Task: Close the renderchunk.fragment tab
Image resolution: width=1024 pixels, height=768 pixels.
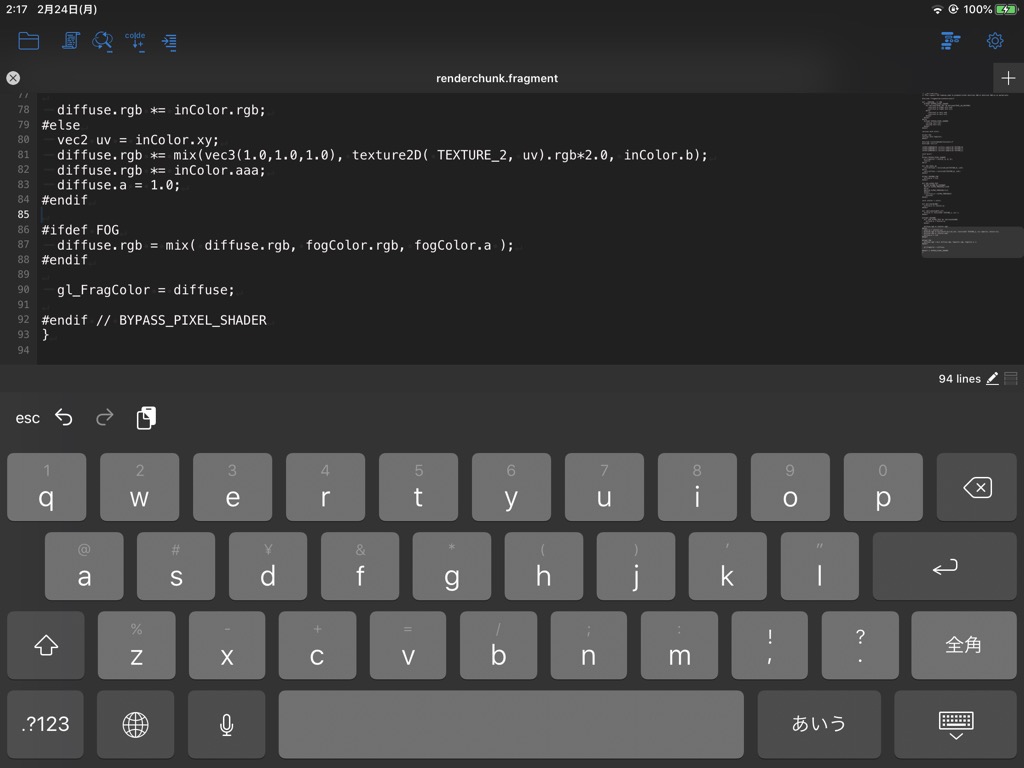Action: coord(13,78)
